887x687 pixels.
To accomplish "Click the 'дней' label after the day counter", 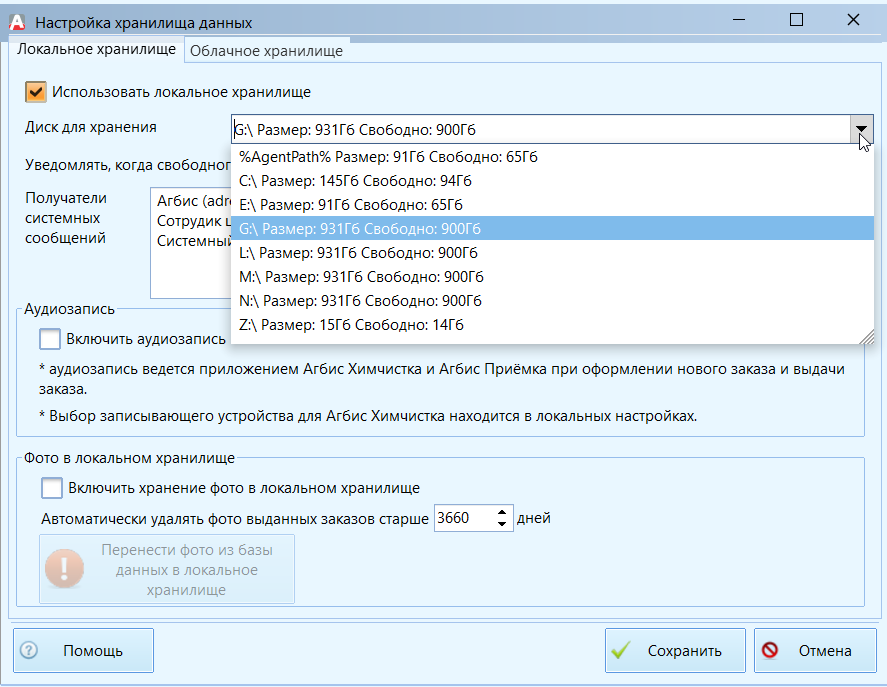I will [x=533, y=518].
